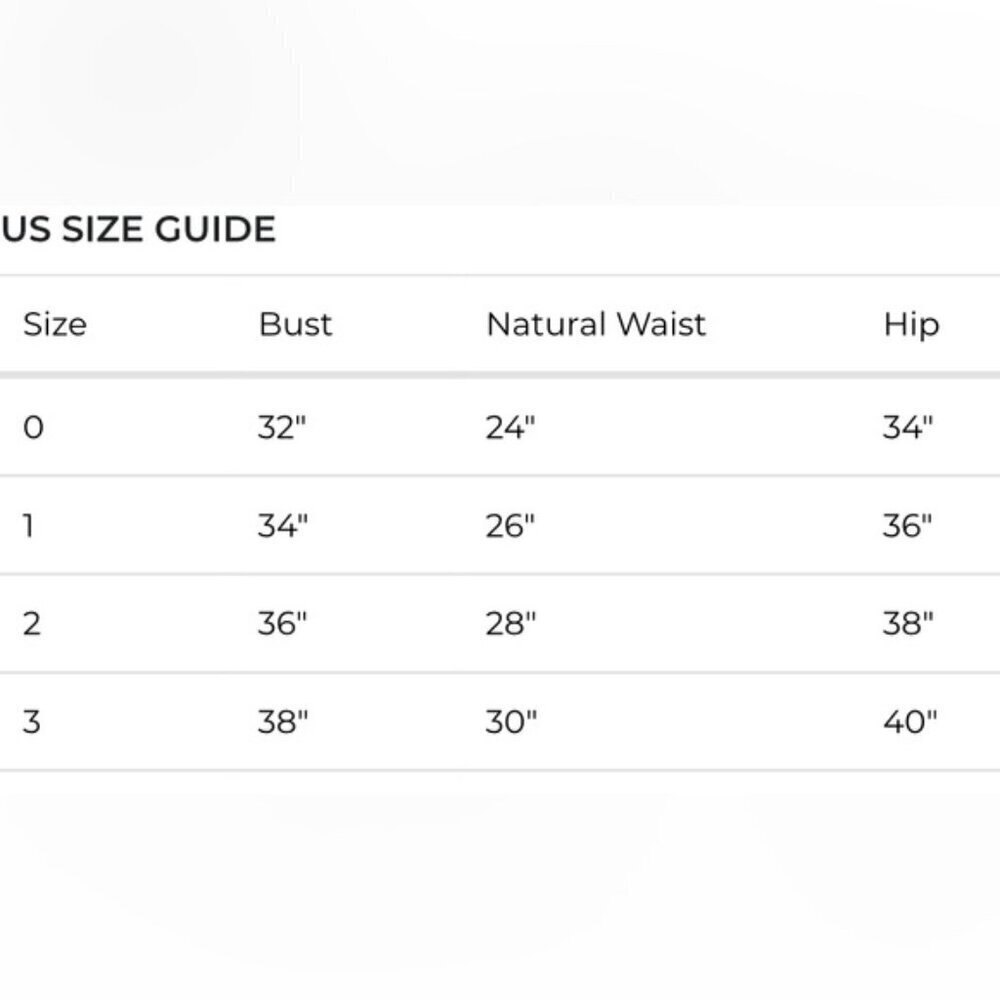Click the Hip column header
The height and width of the screenshot is (1000, 1000).
click(911, 325)
